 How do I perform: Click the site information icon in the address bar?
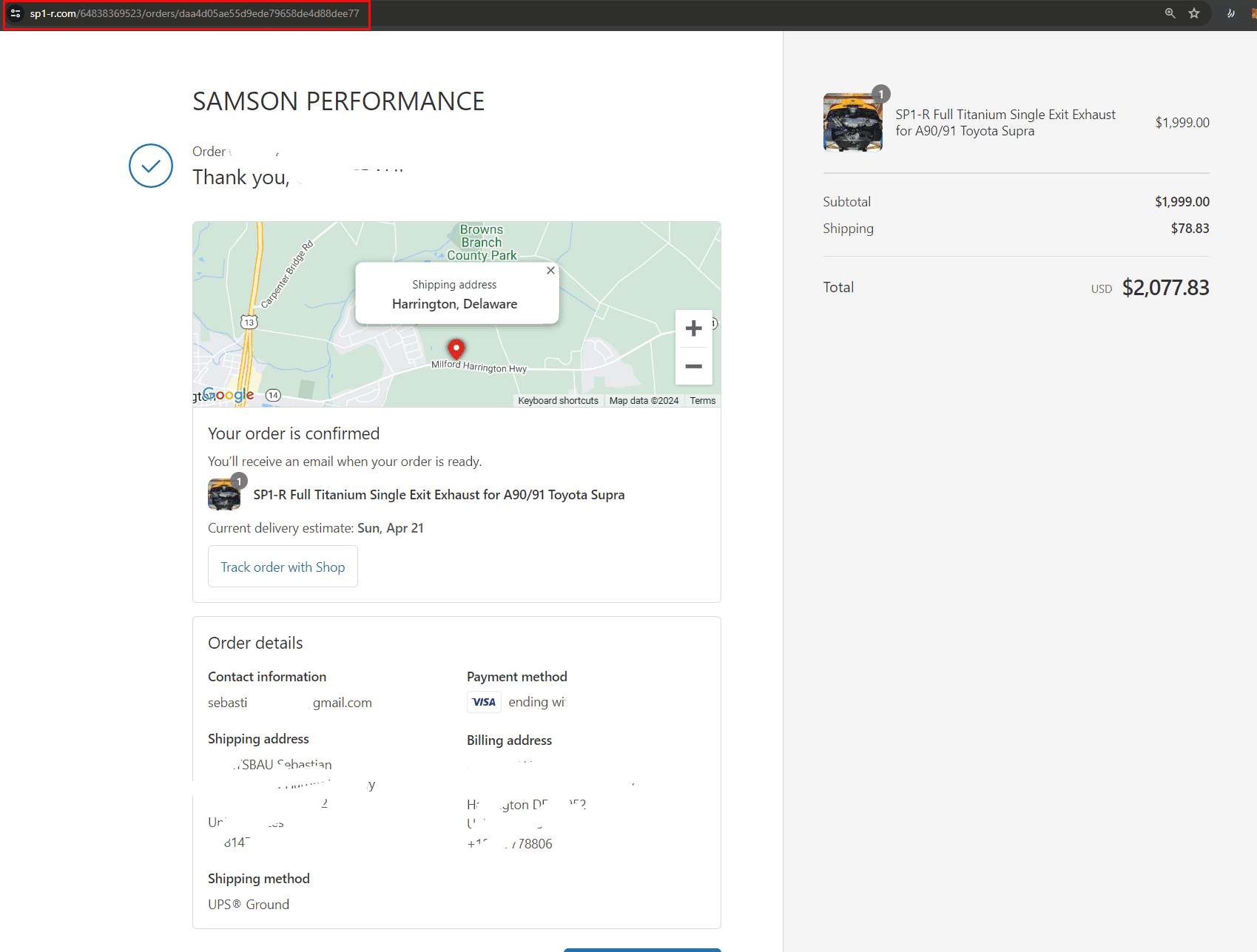(16, 13)
